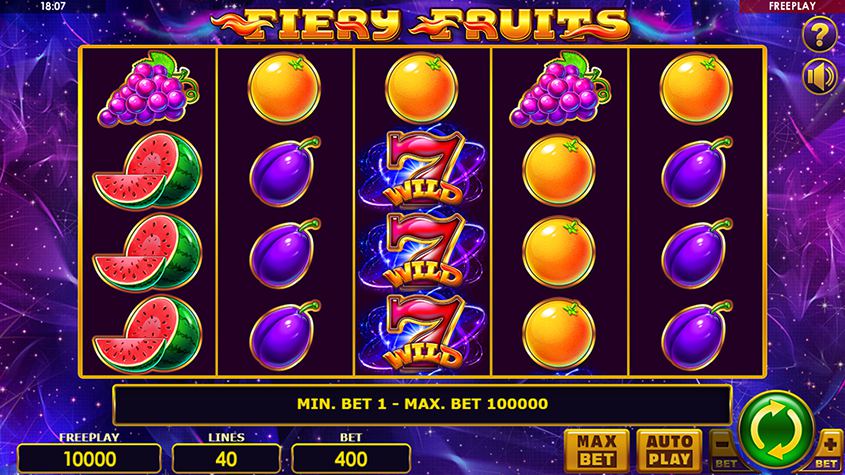The width and height of the screenshot is (845, 475).
Task: Start AUTO PLAY mode
Action: pos(669,451)
